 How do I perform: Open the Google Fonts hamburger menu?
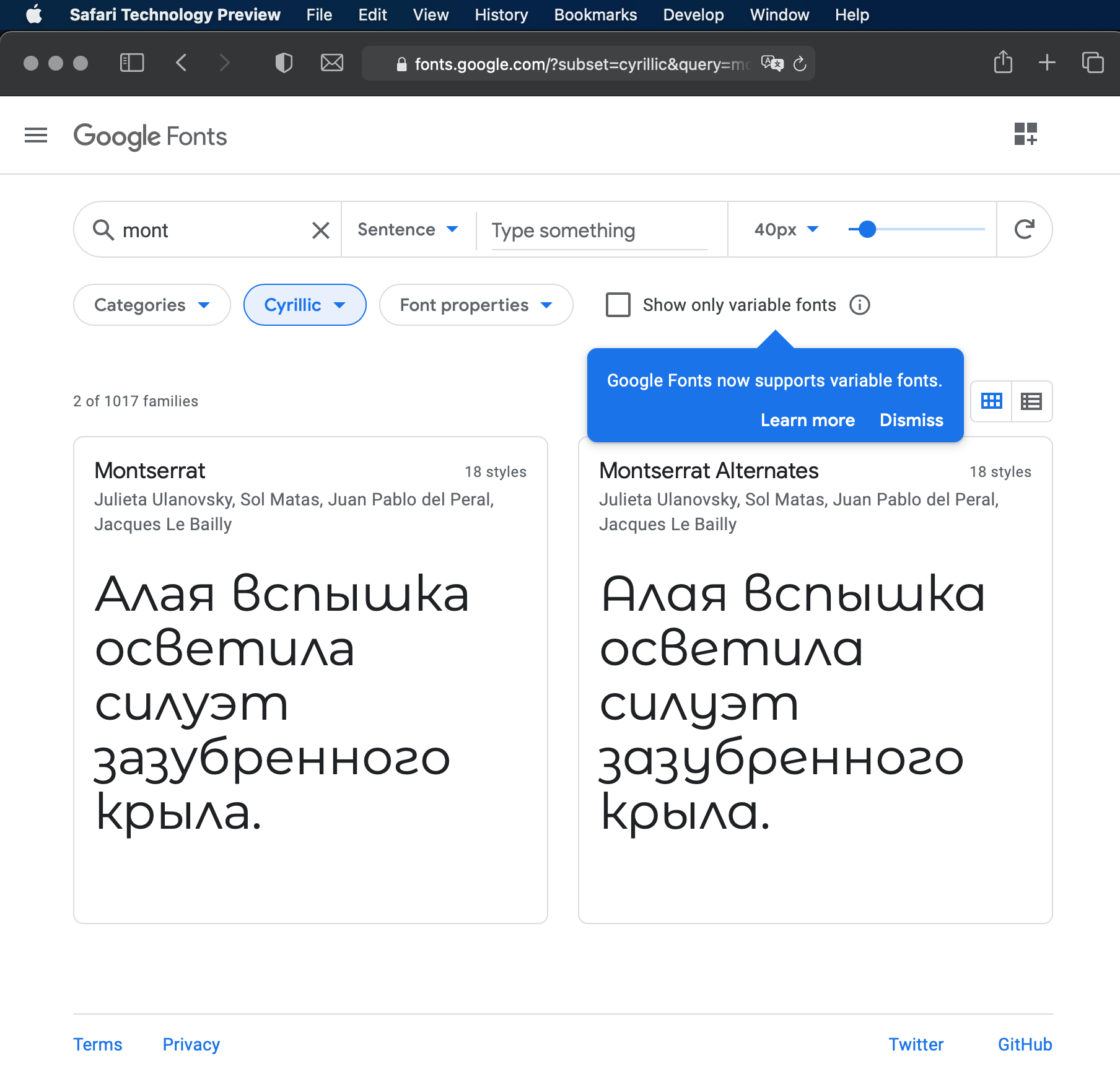[36, 135]
